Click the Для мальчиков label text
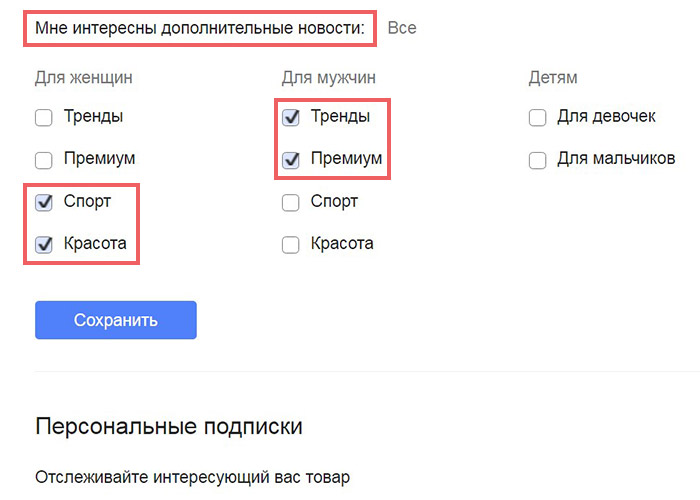This screenshot has height=500, width=700. pos(616,159)
